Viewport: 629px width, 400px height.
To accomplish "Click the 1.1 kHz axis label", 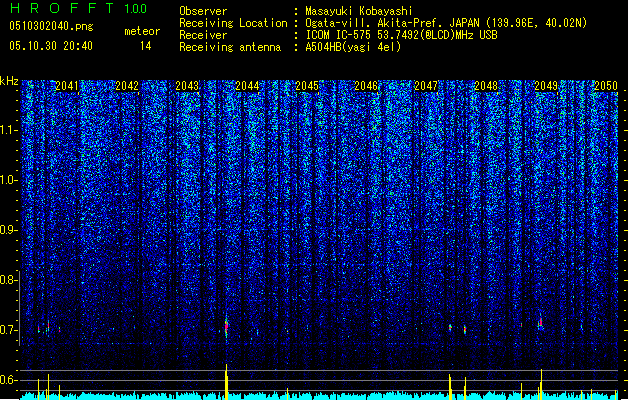I will click(x=8, y=130).
